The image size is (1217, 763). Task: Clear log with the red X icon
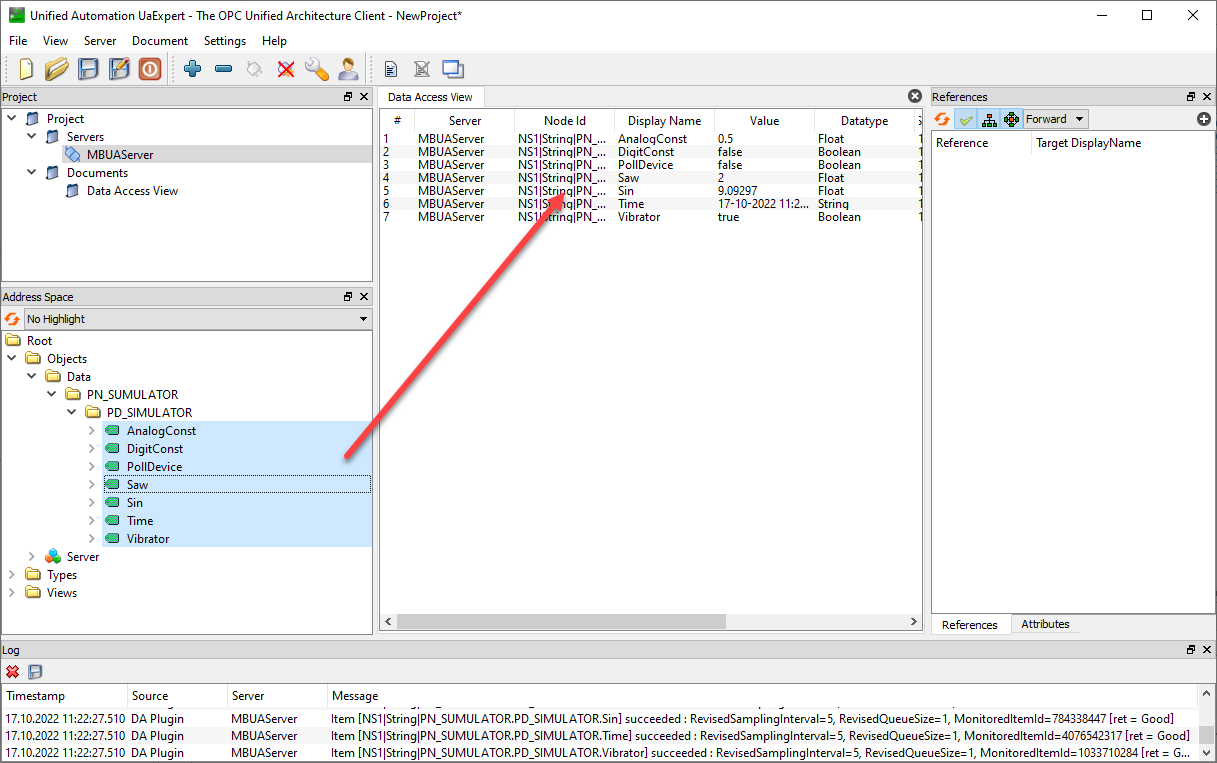click(x=13, y=672)
